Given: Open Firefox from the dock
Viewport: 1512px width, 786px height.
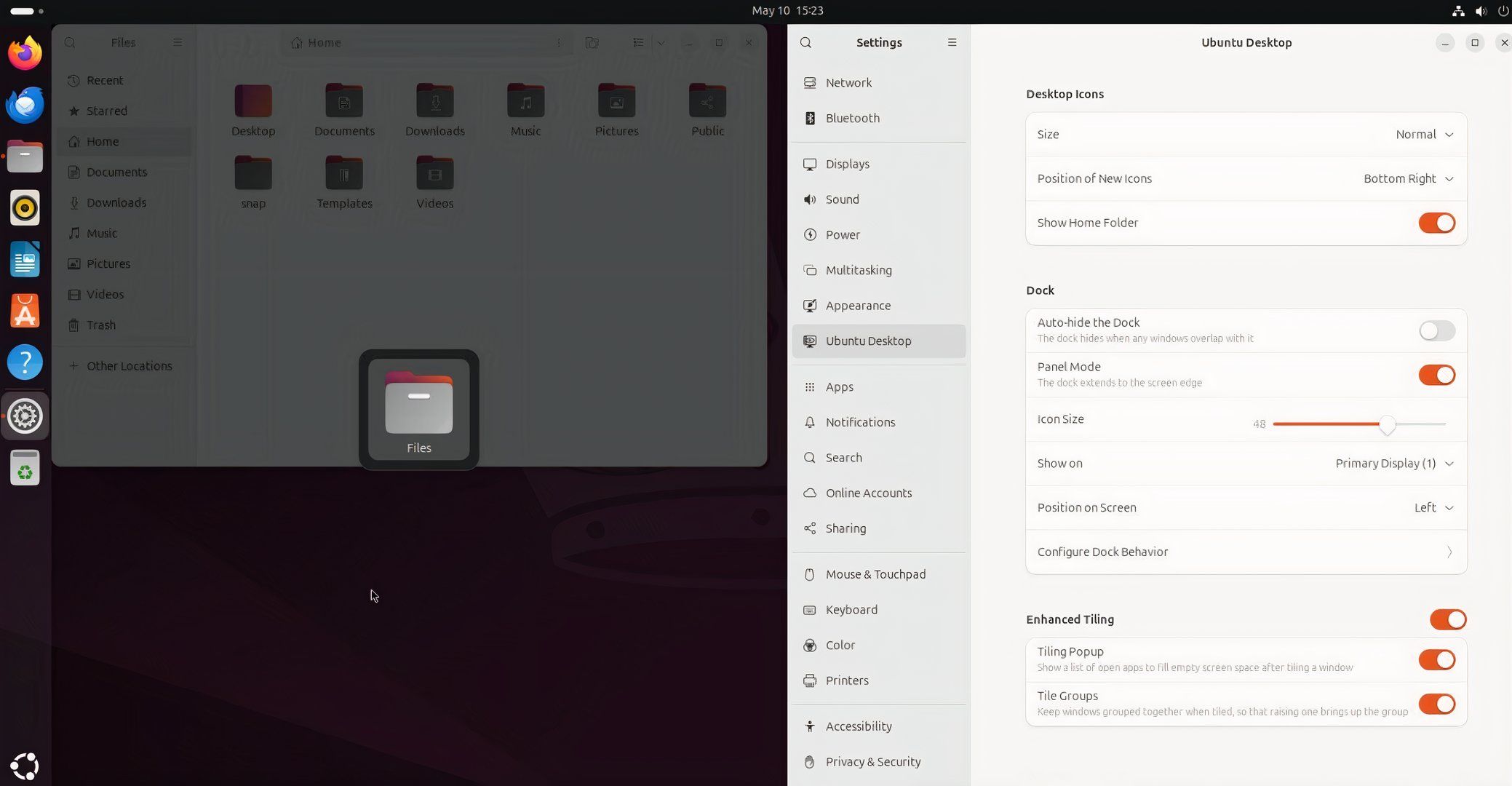Looking at the screenshot, I should 25,53.
